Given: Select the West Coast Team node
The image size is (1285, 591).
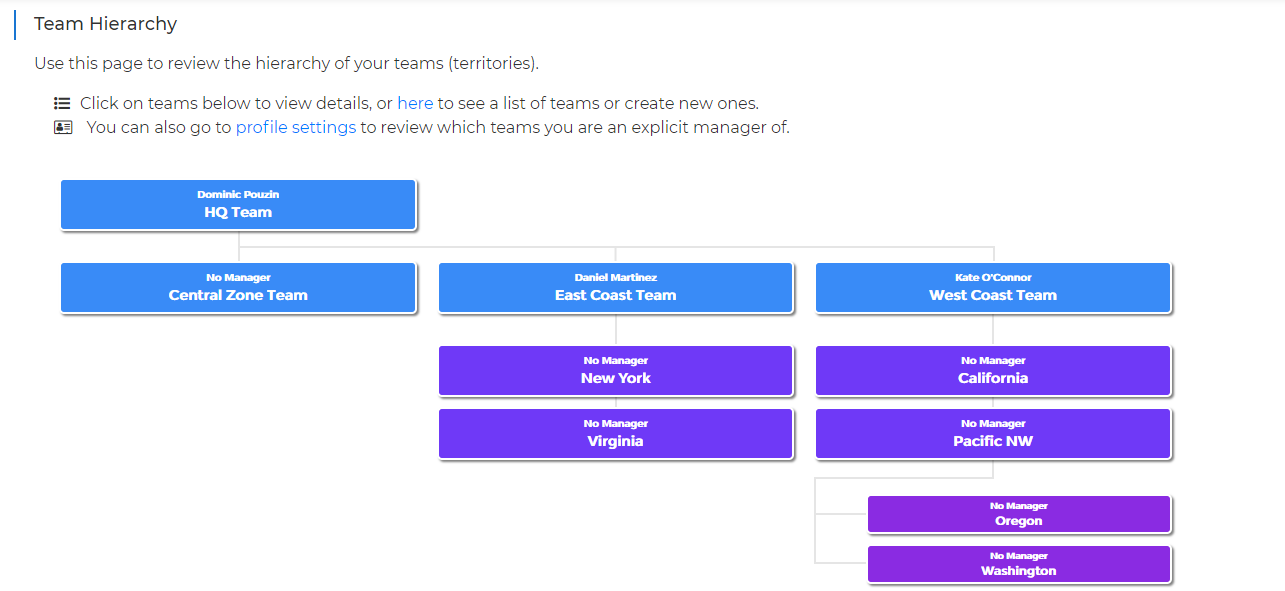Looking at the screenshot, I should click(993, 288).
